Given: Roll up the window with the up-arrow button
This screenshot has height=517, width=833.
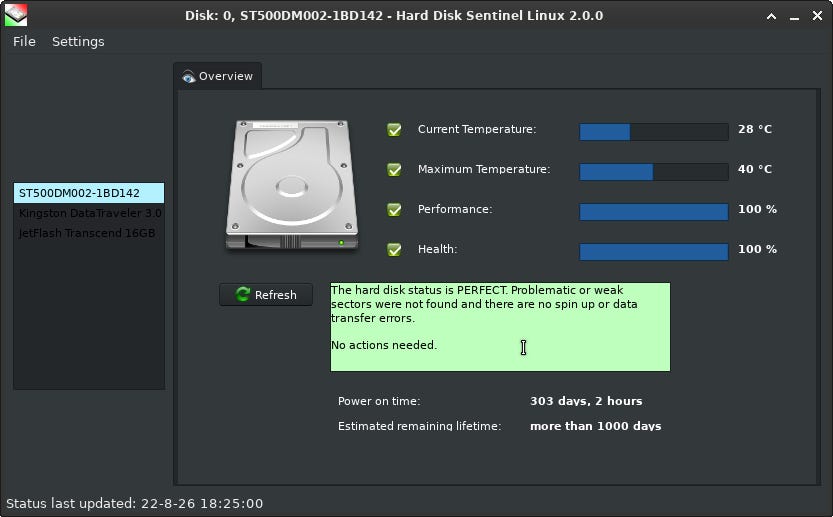Looking at the screenshot, I should click(x=771, y=16).
